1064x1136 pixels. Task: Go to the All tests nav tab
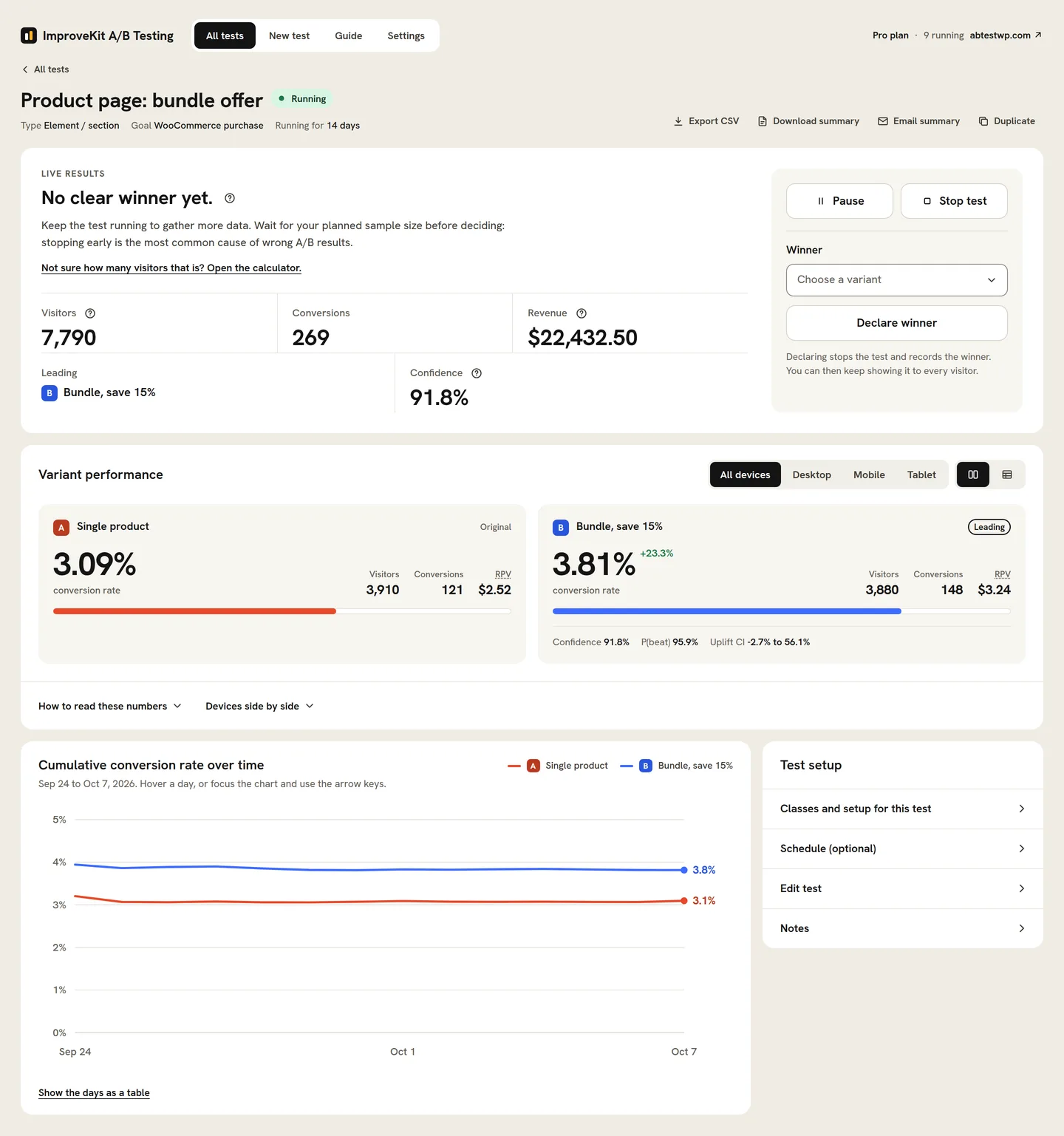[225, 35]
